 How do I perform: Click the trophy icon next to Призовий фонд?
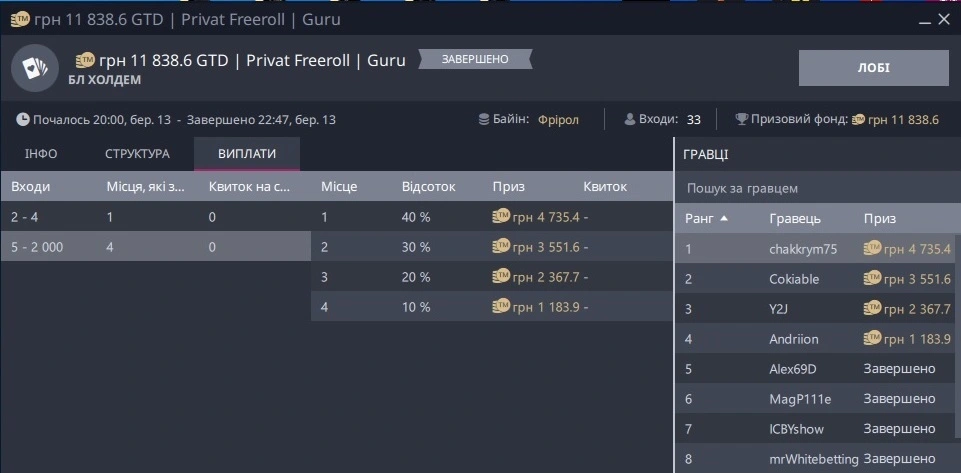[741, 120]
